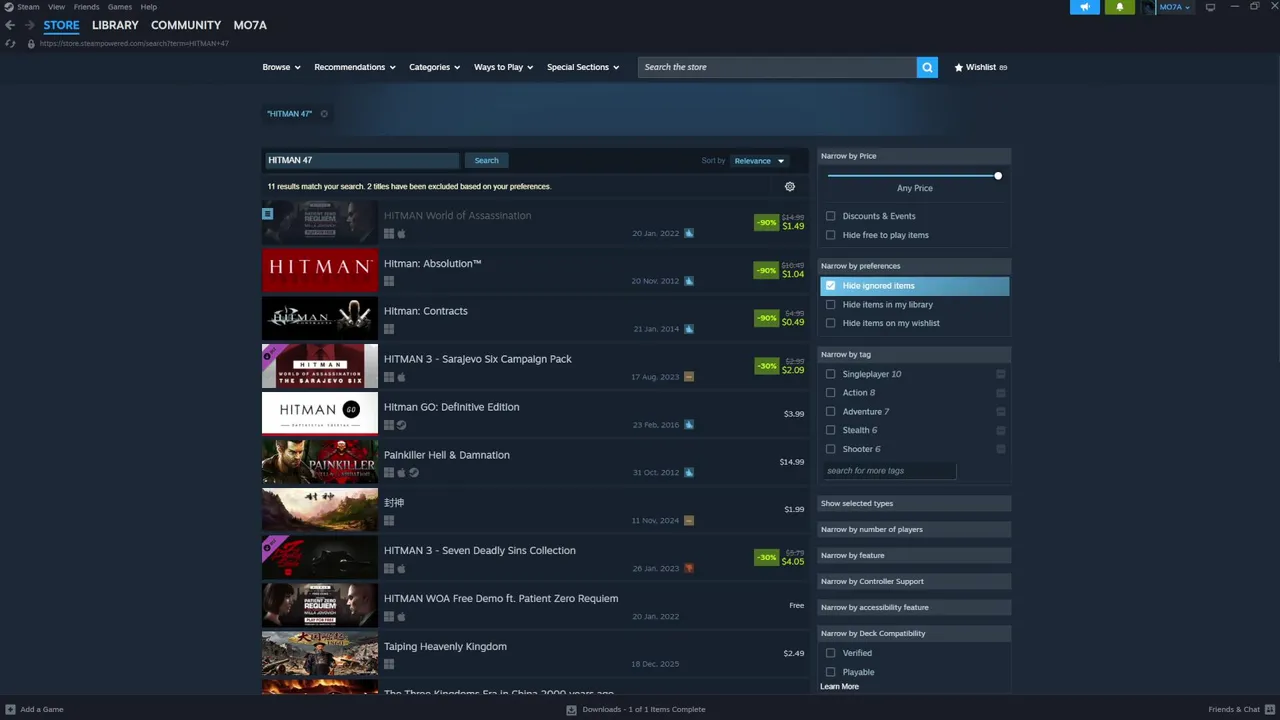Click the review icon for Seven Deadly Sins Collection

[688, 568]
